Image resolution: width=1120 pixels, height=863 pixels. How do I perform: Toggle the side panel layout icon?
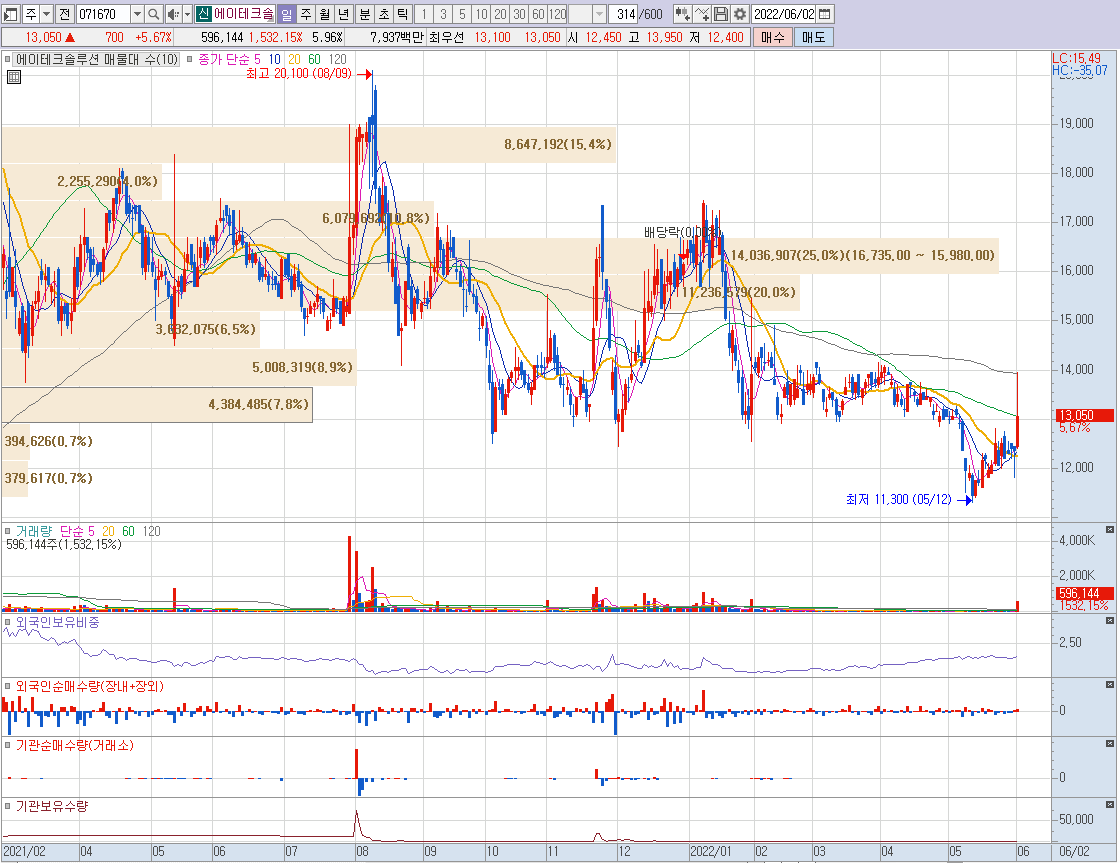[11, 14]
